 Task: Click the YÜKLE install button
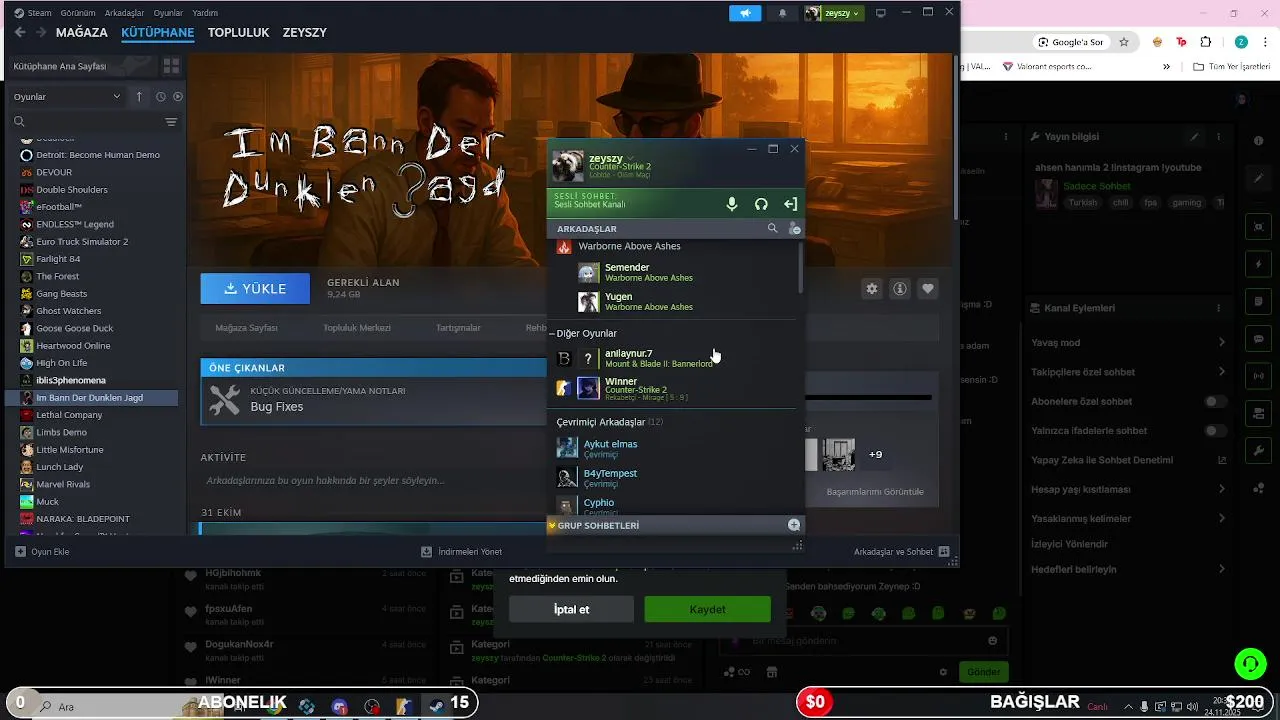(255, 288)
